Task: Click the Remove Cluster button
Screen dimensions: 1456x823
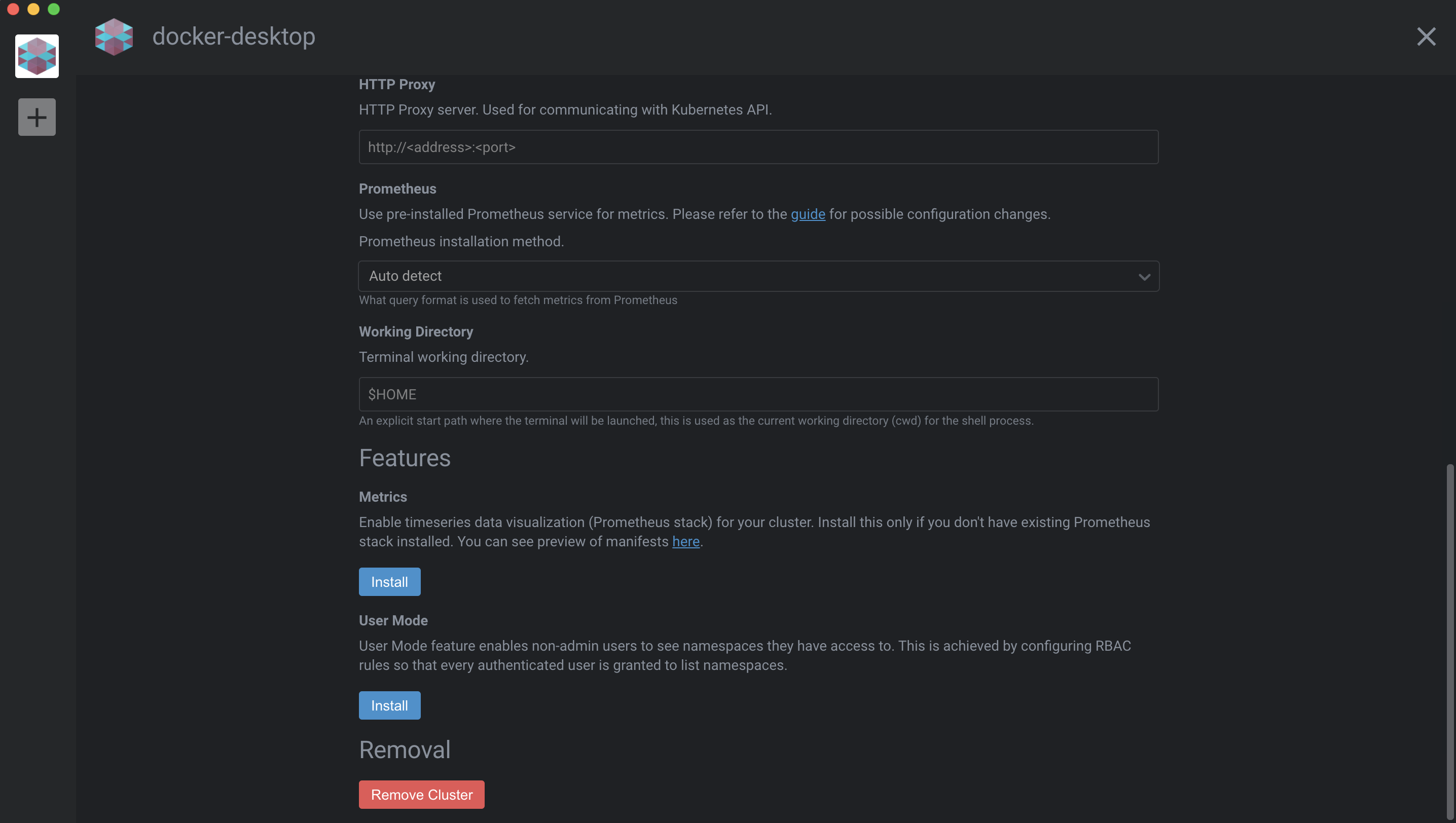Action: point(421,794)
